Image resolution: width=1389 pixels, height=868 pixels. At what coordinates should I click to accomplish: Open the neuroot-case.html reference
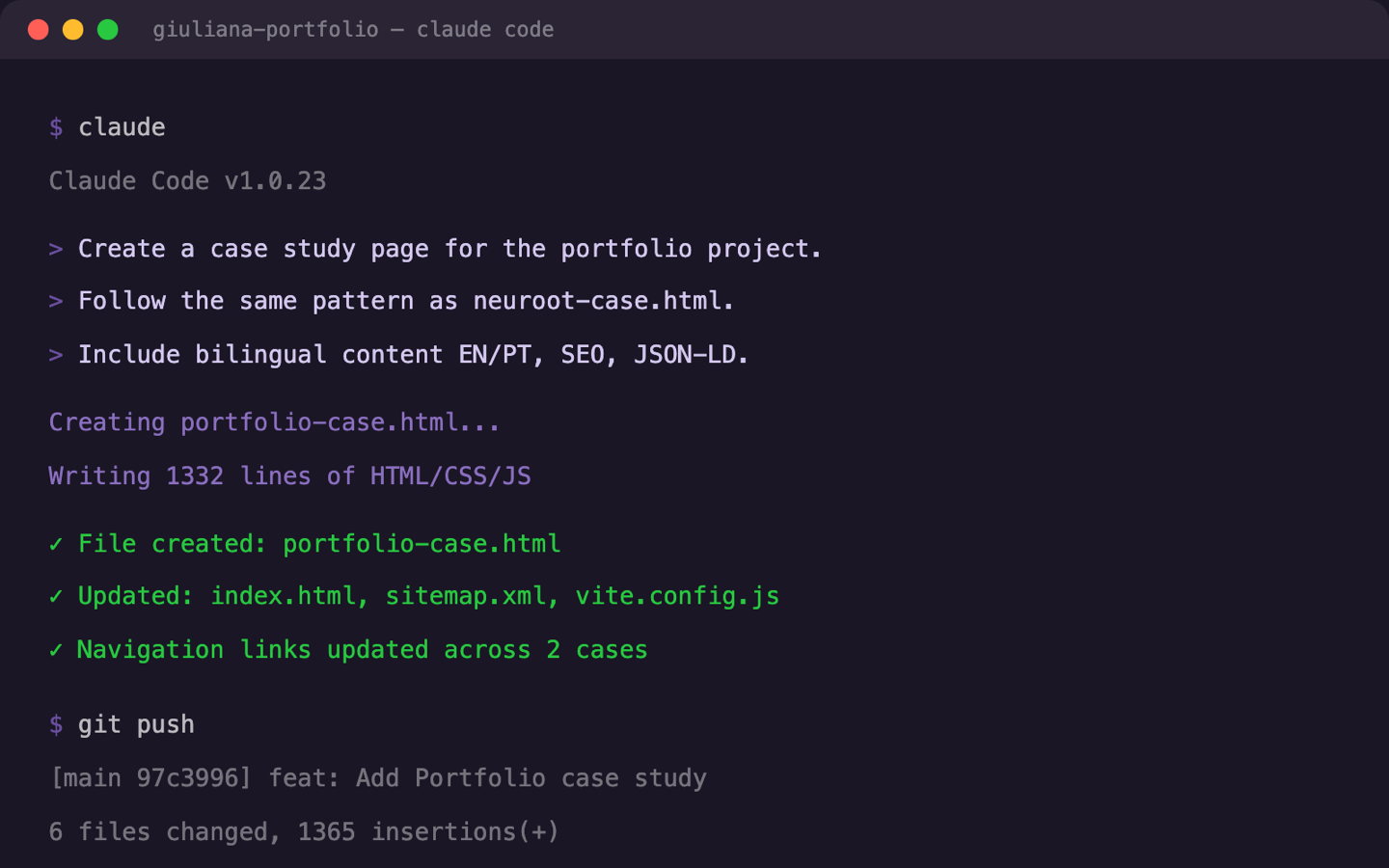598,301
